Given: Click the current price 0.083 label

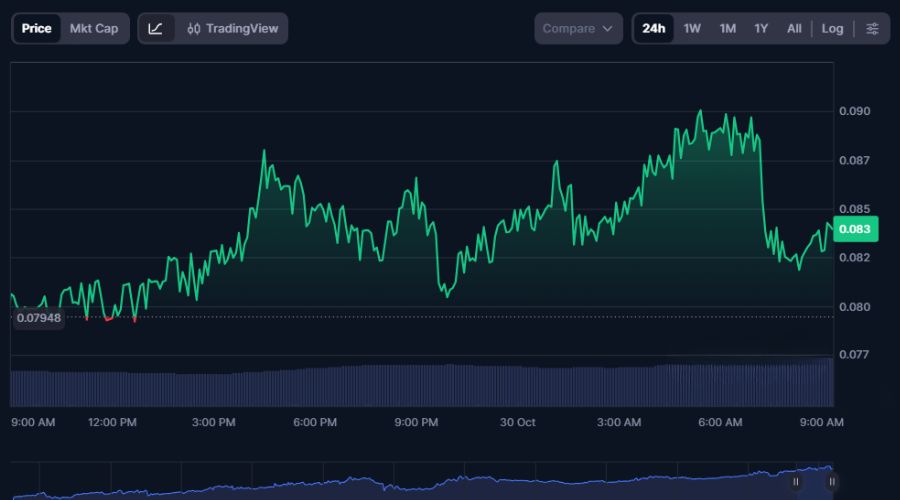Looking at the screenshot, I should [x=855, y=229].
